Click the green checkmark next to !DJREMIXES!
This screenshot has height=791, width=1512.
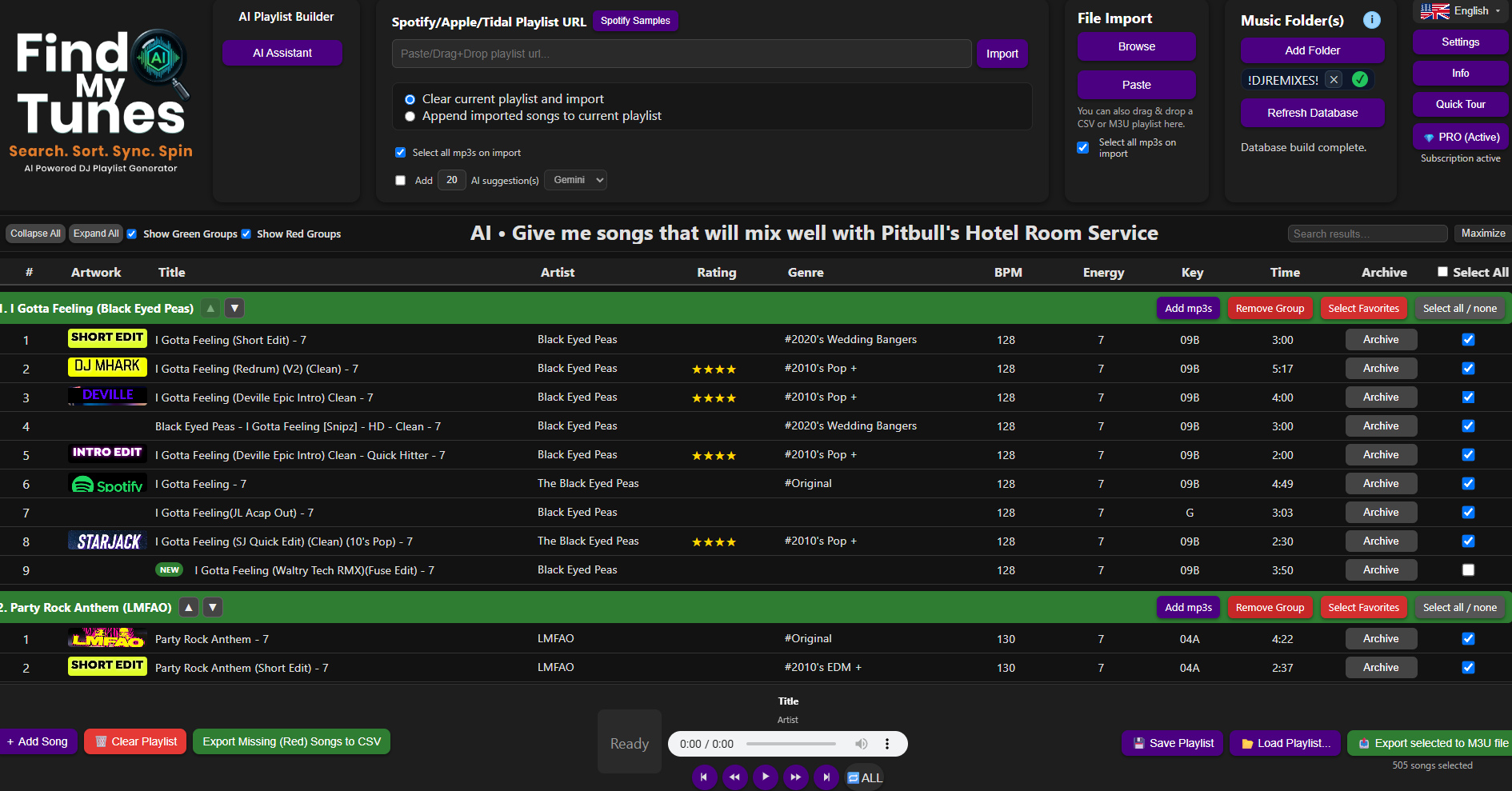[1360, 79]
